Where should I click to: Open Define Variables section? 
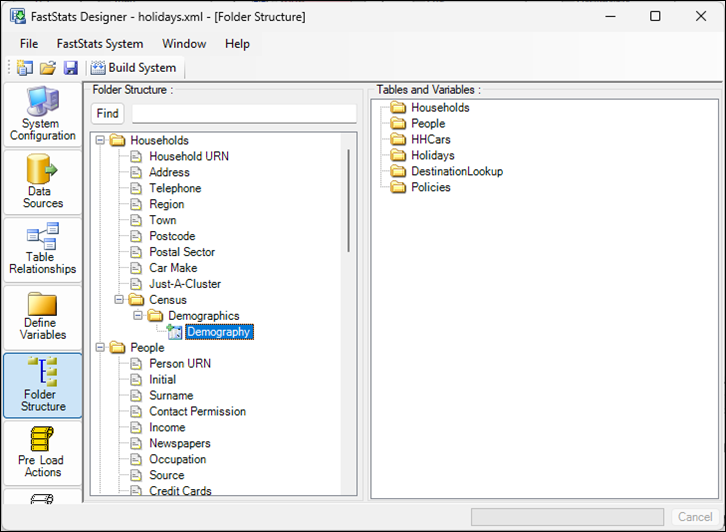[x=43, y=318]
